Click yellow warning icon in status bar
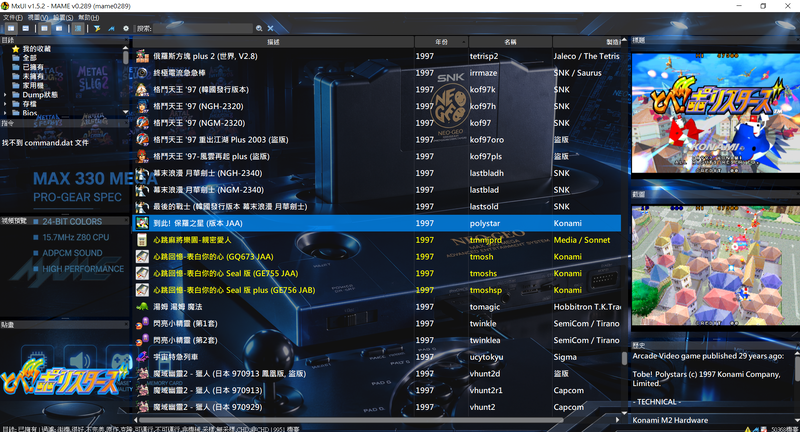Viewport: 800px width, 432px height. coord(748,429)
